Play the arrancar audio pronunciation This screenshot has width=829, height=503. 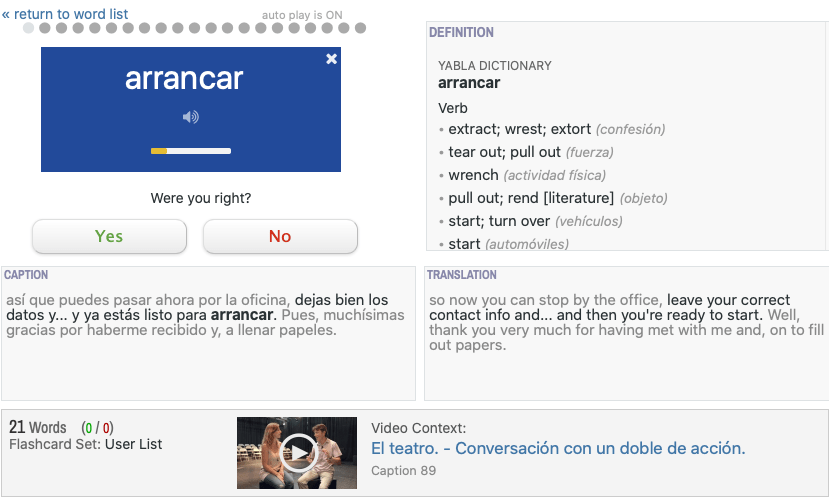pyautogui.click(x=190, y=117)
